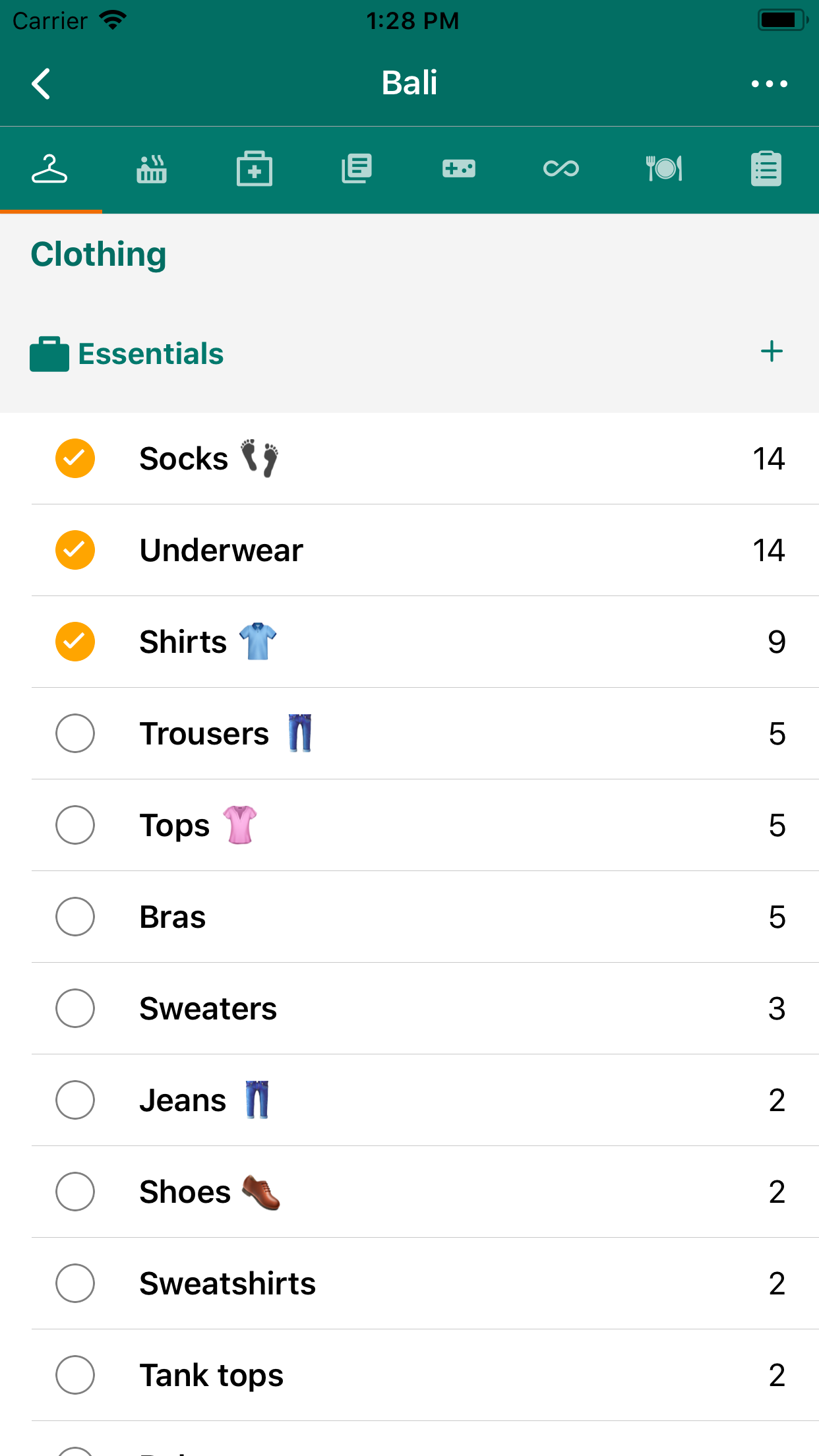Tap the Jeans quantity value
The width and height of the screenshot is (819, 1456).
pyautogui.click(x=776, y=1100)
